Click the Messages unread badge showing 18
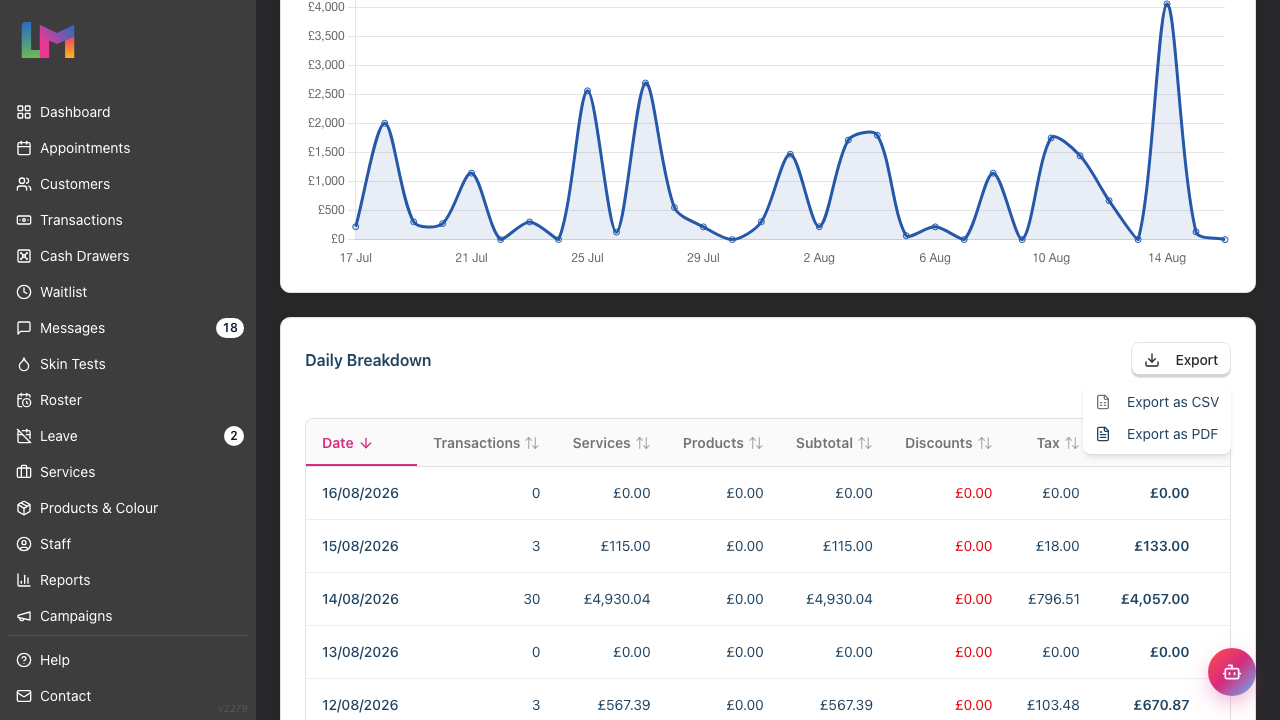The height and width of the screenshot is (720, 1280). pos(230,328)
